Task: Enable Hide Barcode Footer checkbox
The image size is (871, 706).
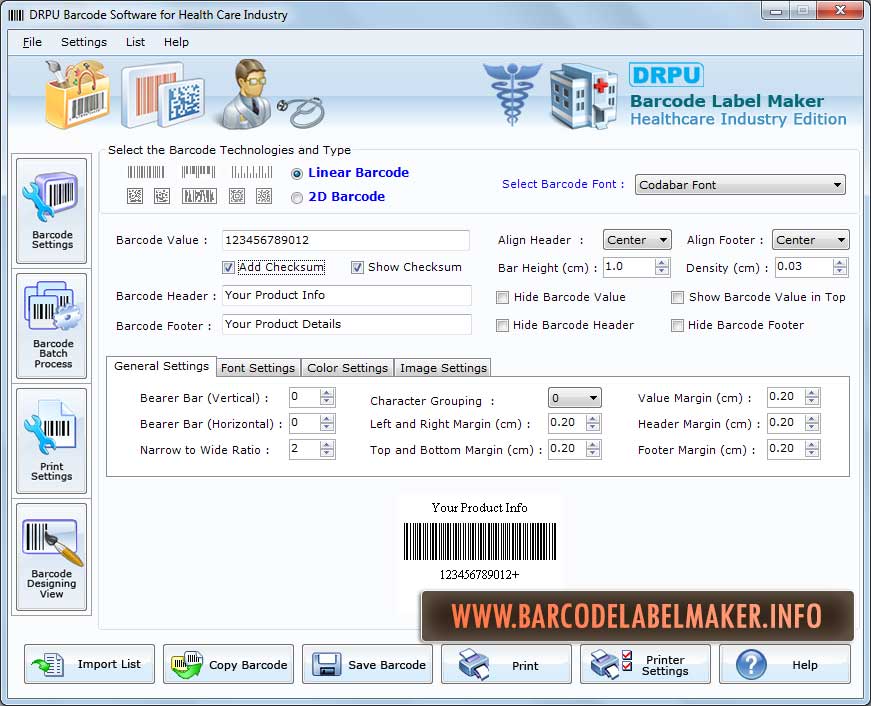Action: (677, 326)
